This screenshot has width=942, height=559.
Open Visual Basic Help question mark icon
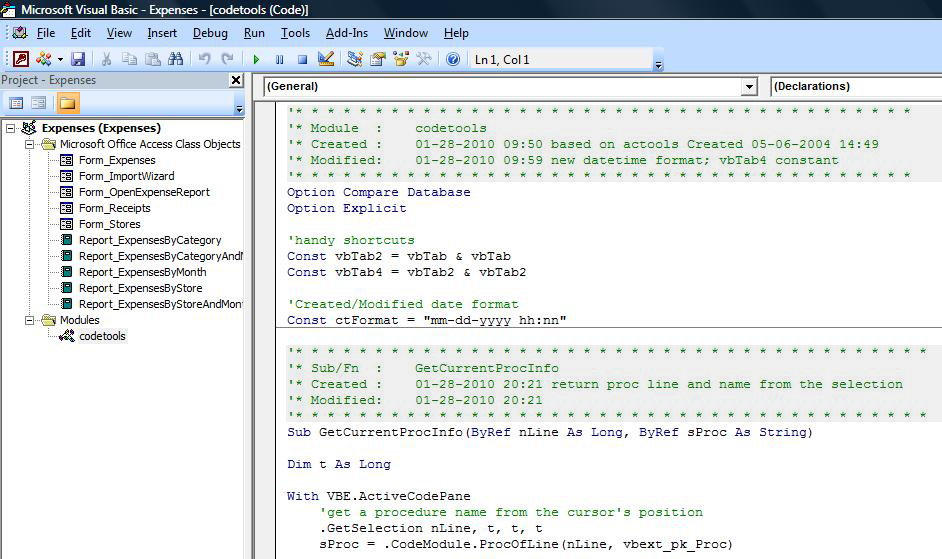point(453,59)
